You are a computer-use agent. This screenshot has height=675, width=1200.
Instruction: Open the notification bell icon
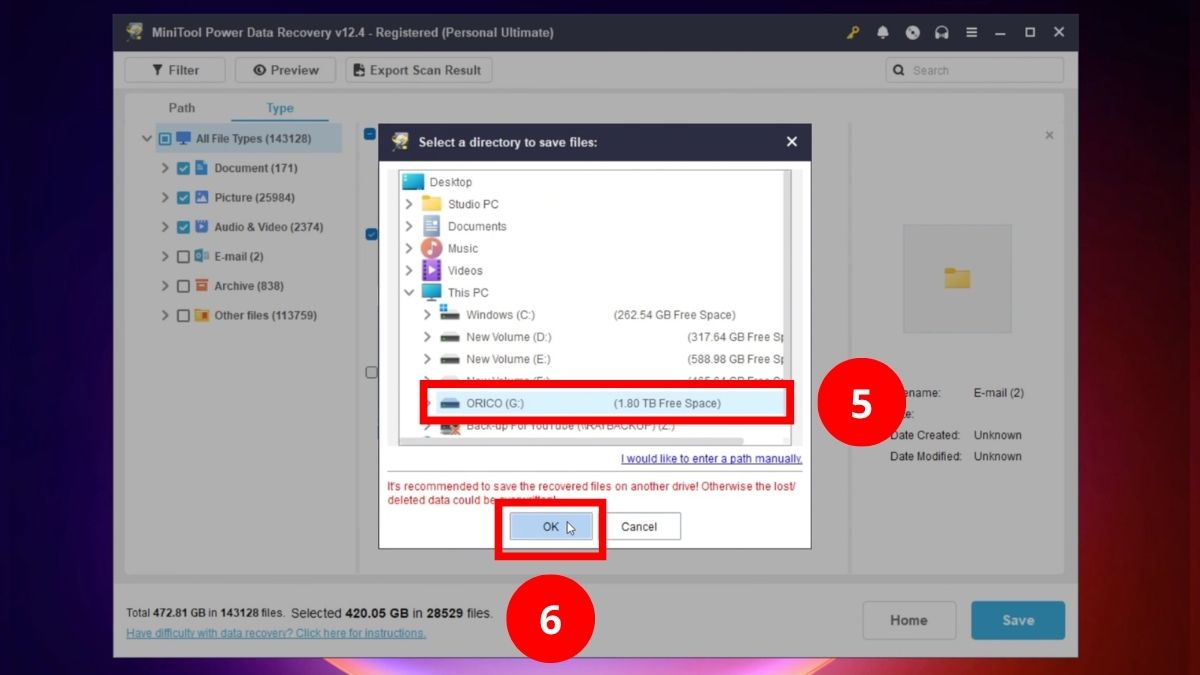[x=883, y=32]
